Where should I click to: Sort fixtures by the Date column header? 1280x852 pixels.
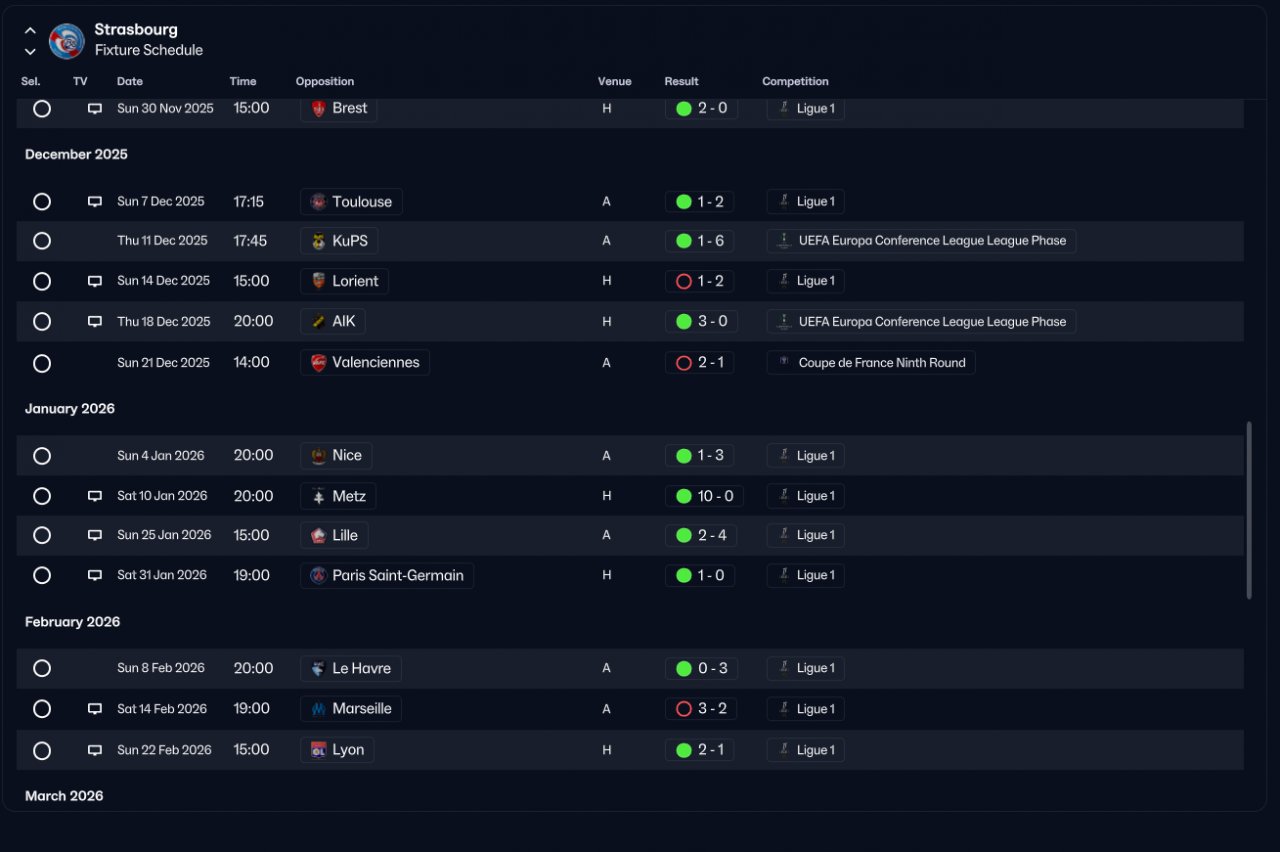pyautogui.click(x=130, y=82)
